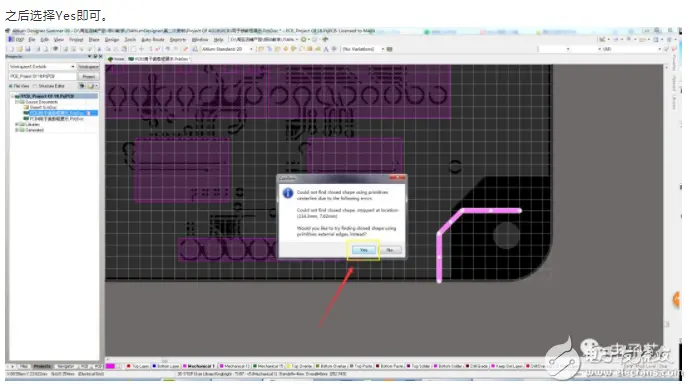This screenshot has width=687, height=384.
Task: Click No in the Confirm dialog
Action: click(390, 250)
